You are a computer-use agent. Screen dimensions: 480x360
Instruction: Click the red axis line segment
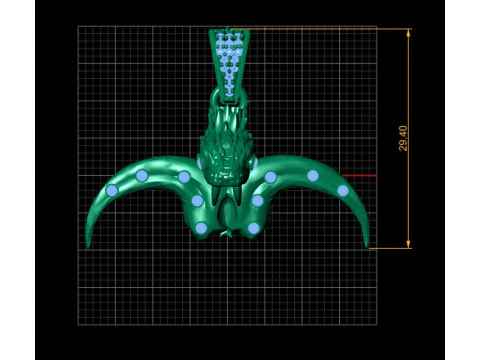click(x=359, y=175)
